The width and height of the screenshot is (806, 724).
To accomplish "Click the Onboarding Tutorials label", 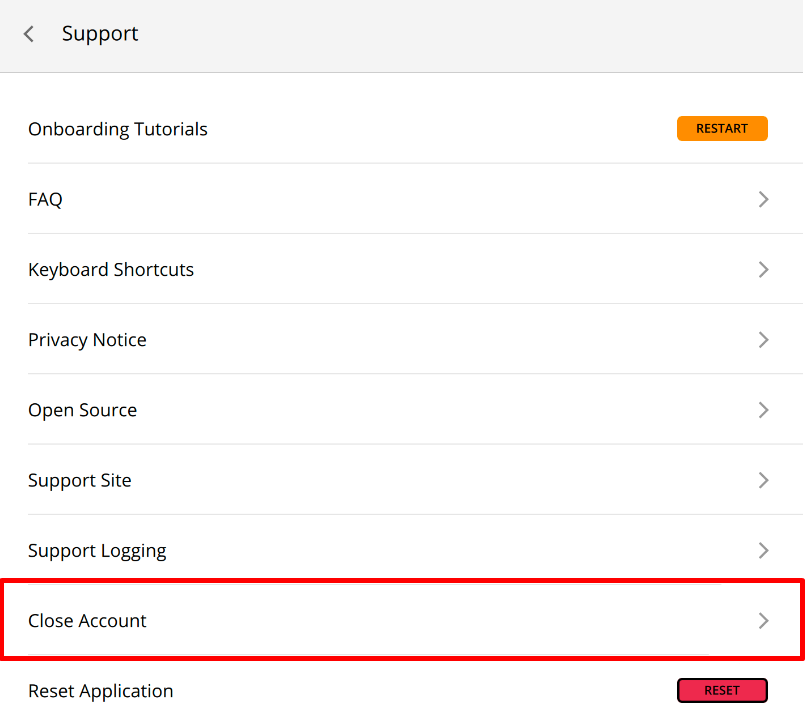I will coord(118,130).
